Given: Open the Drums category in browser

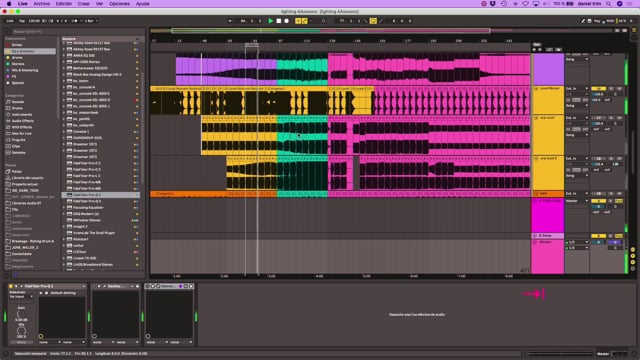Looking at the screenshot, I should pos(17,108).
